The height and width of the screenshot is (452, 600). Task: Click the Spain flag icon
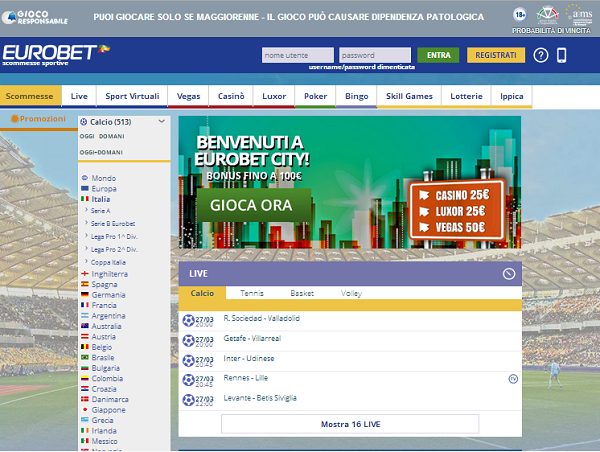coord(85,284)
